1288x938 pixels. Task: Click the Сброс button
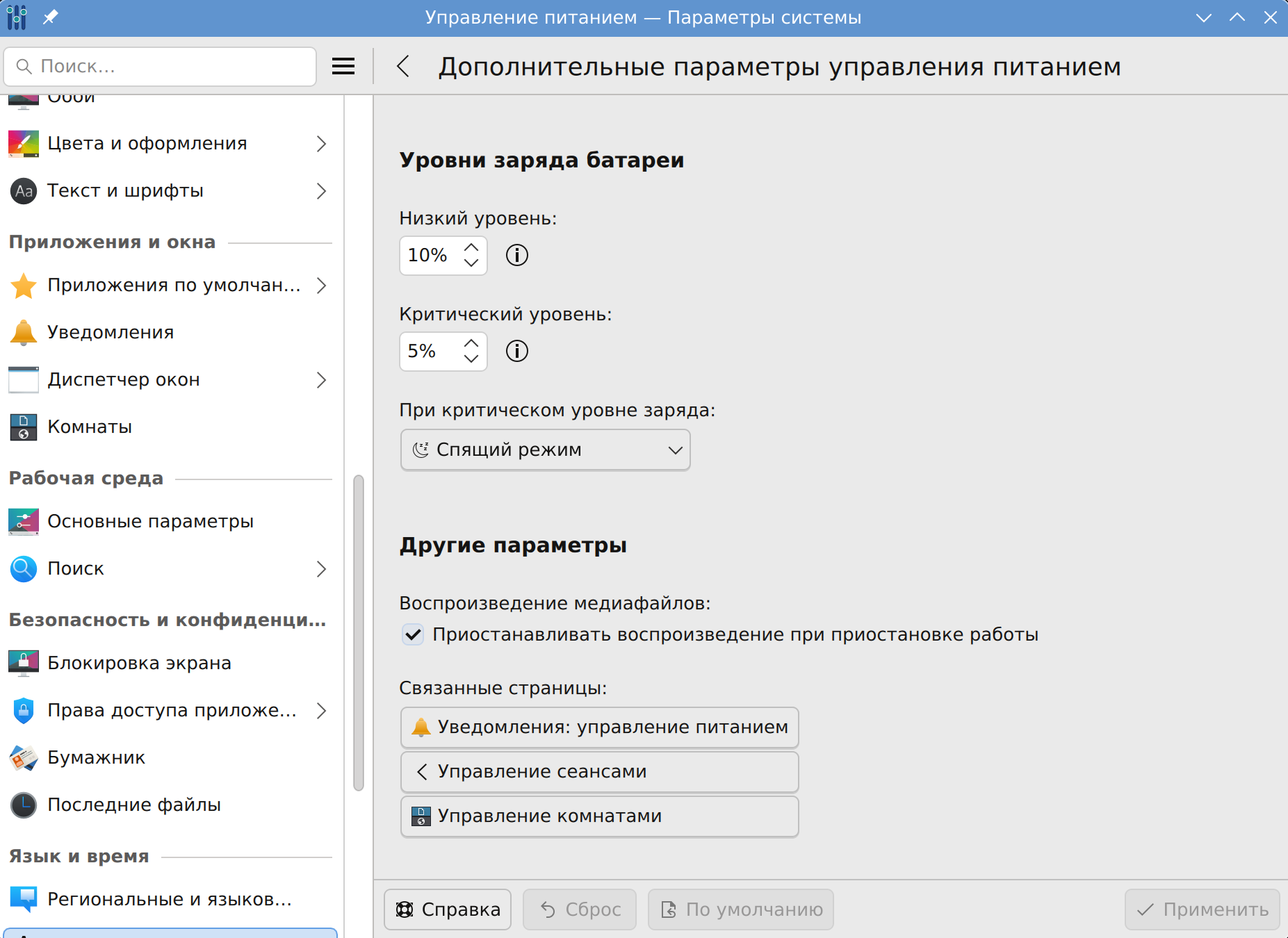pos(580,910)
